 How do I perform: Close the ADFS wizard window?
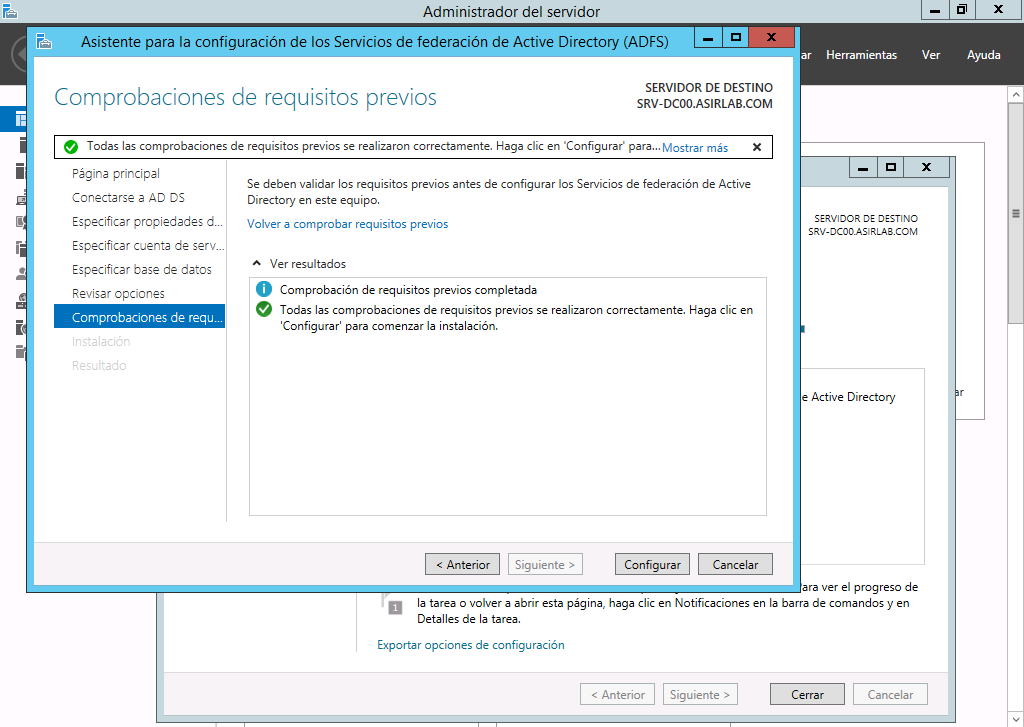[x=771, y=37]
